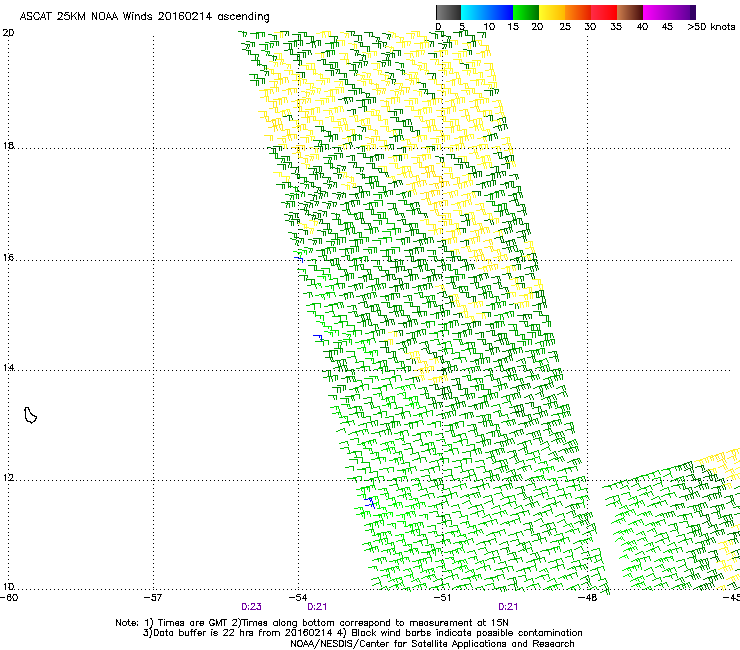Viewport: 740px width, 650px height.
Task: Click the longitude axis label '-51'
Action: pyautogui.click(x=442, y=598)
